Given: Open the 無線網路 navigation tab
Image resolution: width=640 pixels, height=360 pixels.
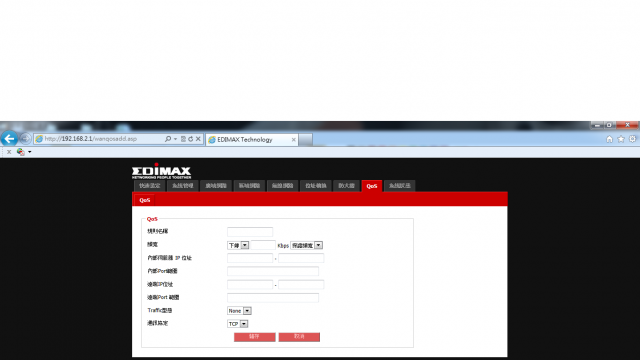Looking at the screenshot, I should coord(282,186).
